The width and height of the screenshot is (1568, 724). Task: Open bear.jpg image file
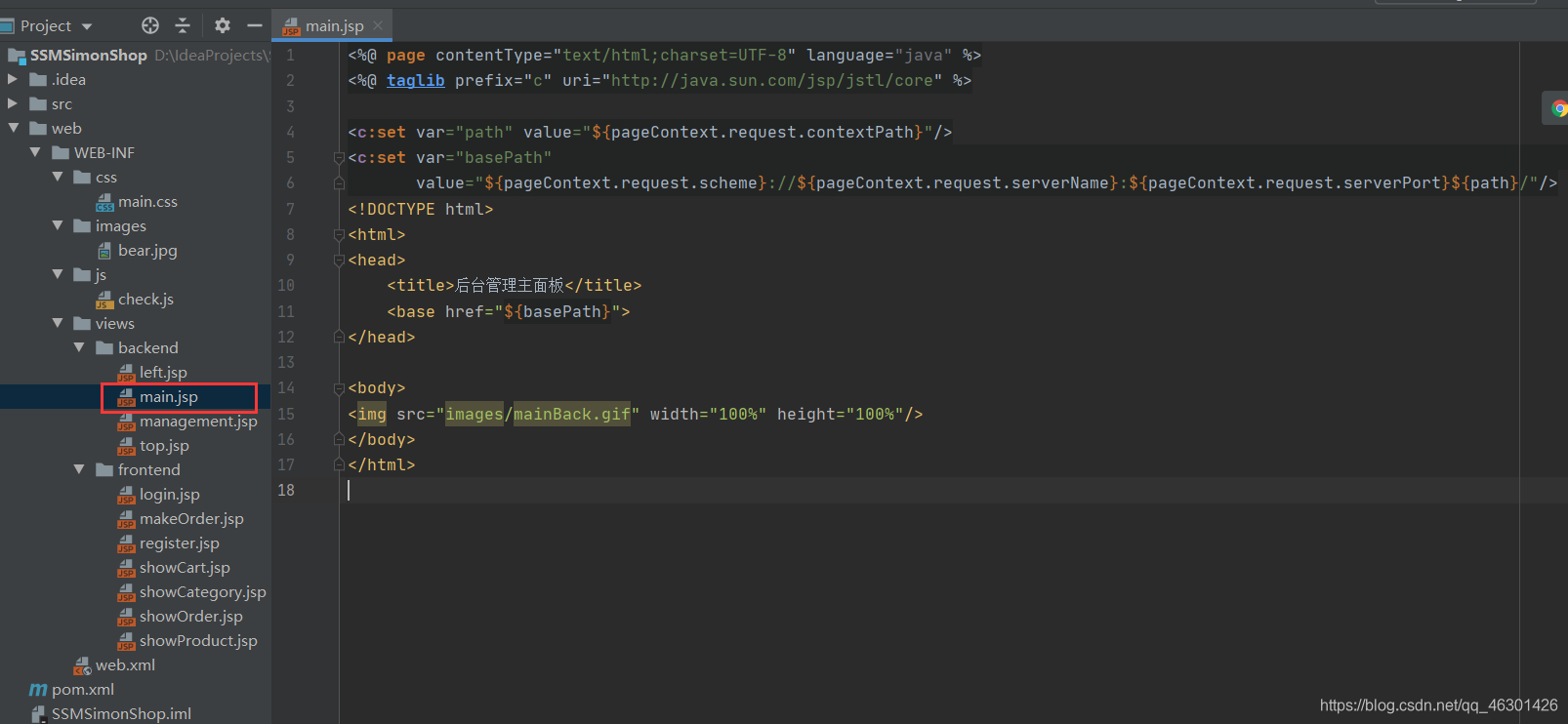(147, 250)
